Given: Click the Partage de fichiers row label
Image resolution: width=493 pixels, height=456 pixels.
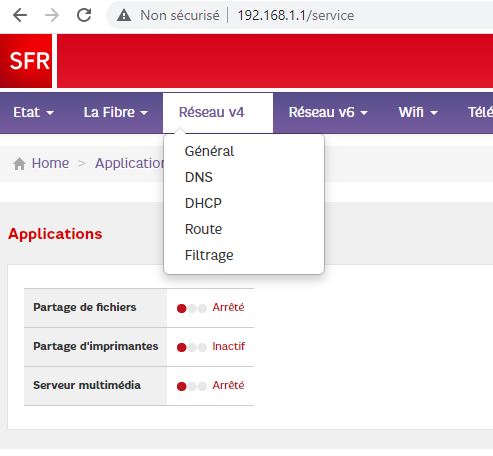Looking at the screenshot, I should pyautogui.click(x=85, y=307).
